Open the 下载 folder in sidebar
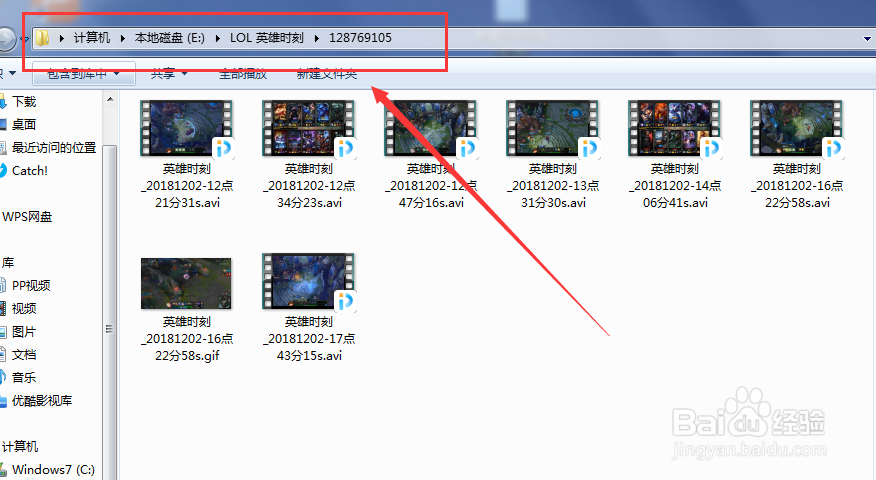This screenshot has height=480, width=876. (24, 102)
